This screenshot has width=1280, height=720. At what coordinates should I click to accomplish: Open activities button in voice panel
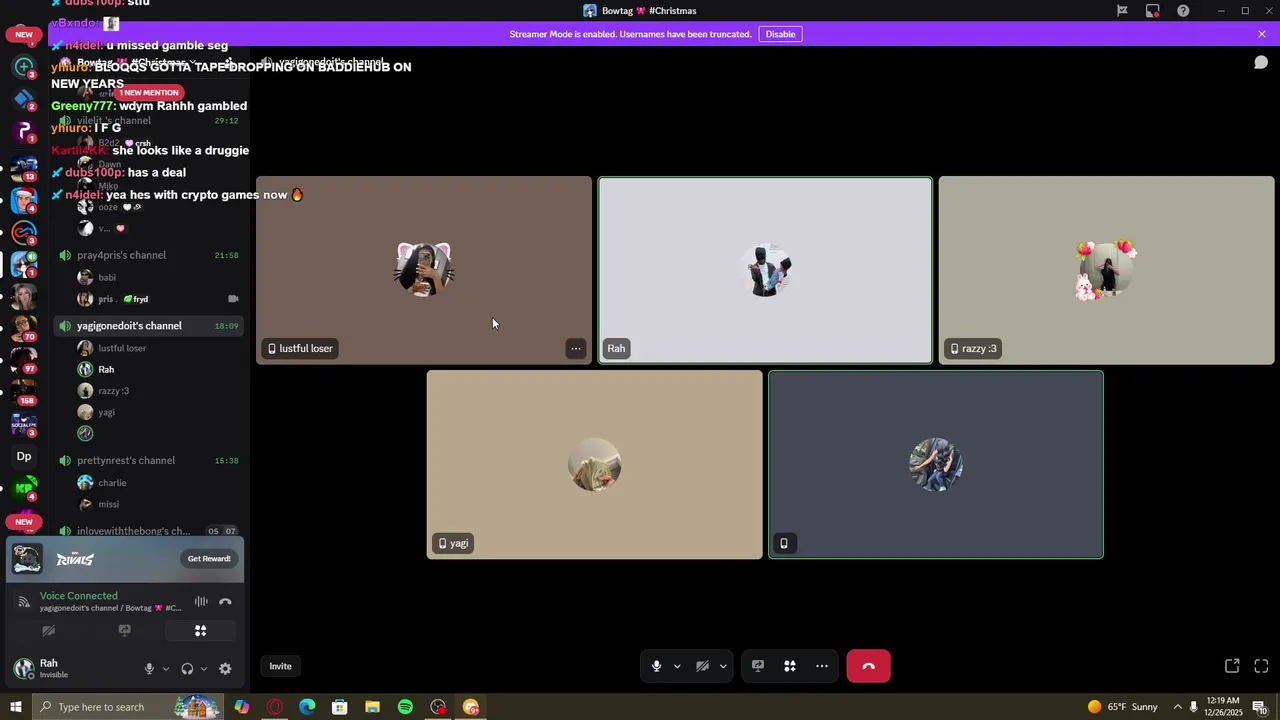[x=200, y=631]
